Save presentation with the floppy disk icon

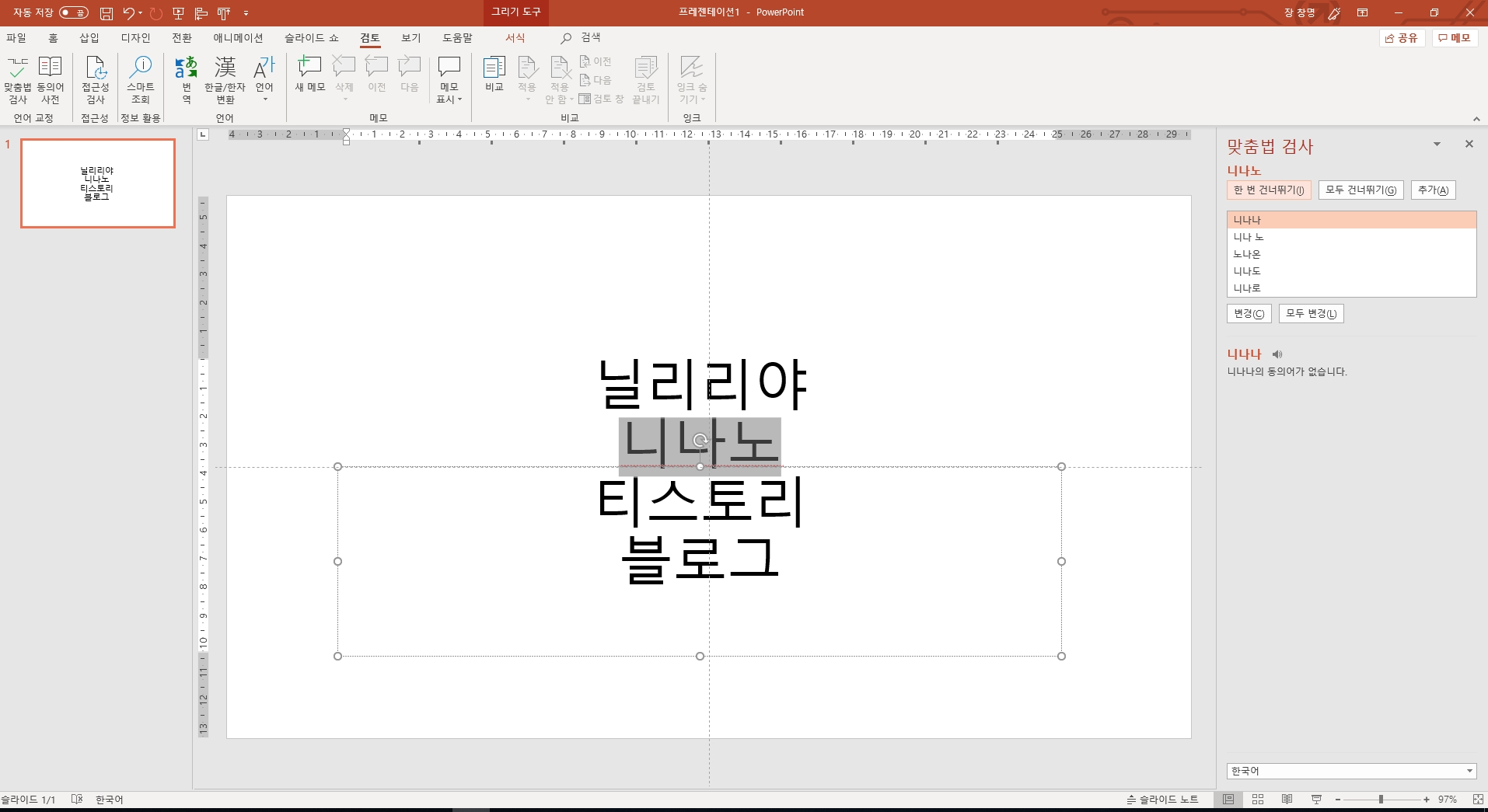click(x=107, y=12)
